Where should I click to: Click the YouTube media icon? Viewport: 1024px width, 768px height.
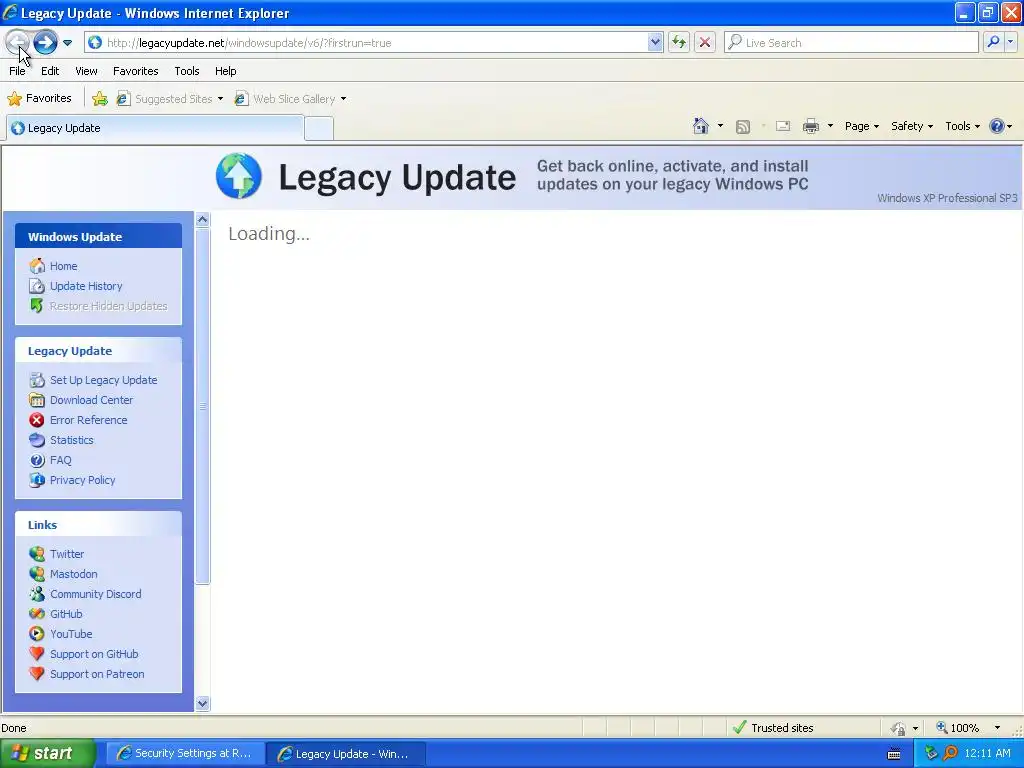click(x=37, y=634)
